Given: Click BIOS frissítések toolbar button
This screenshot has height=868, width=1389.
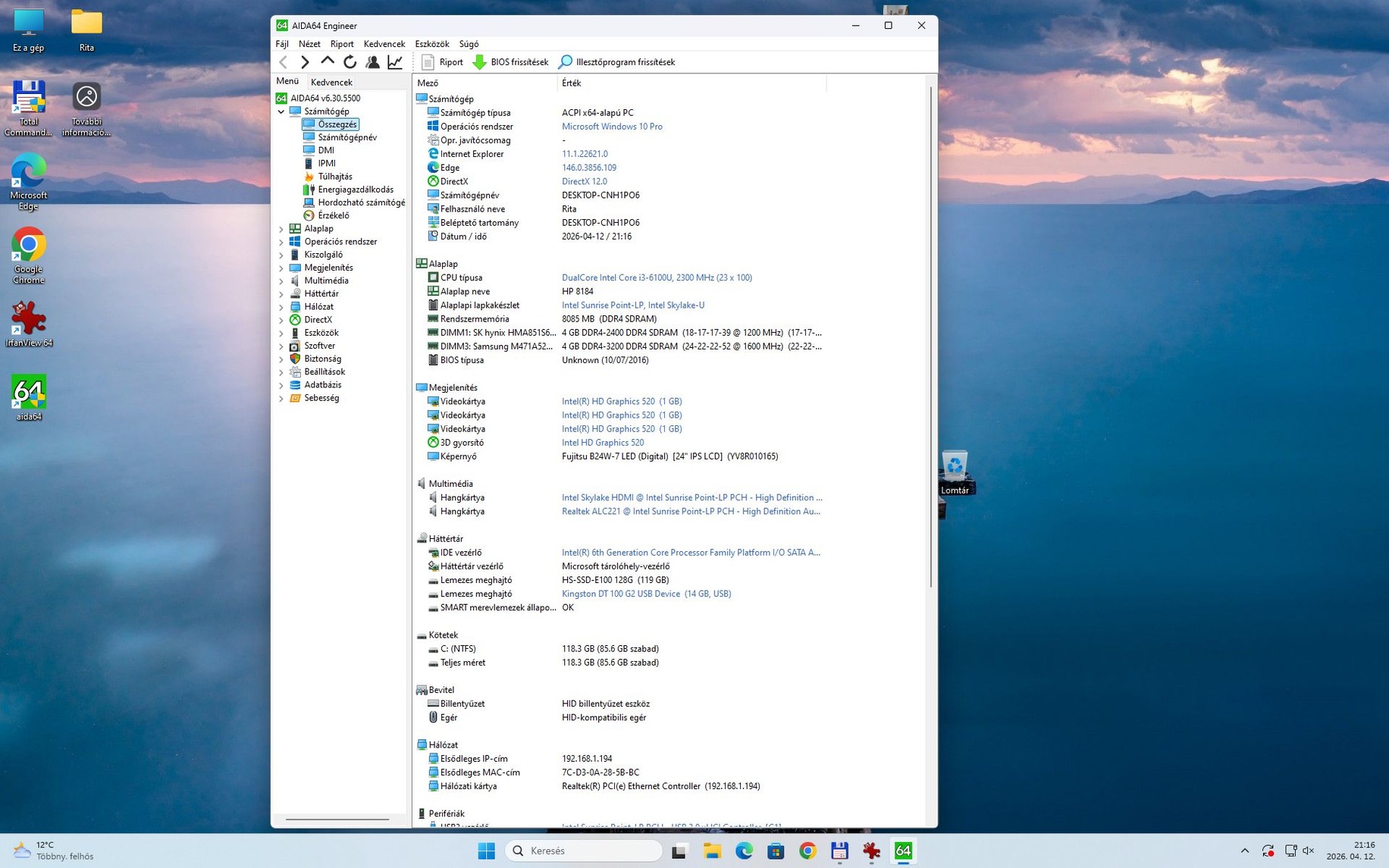Looking at the screenshot, I should click(x=510, y=62).
